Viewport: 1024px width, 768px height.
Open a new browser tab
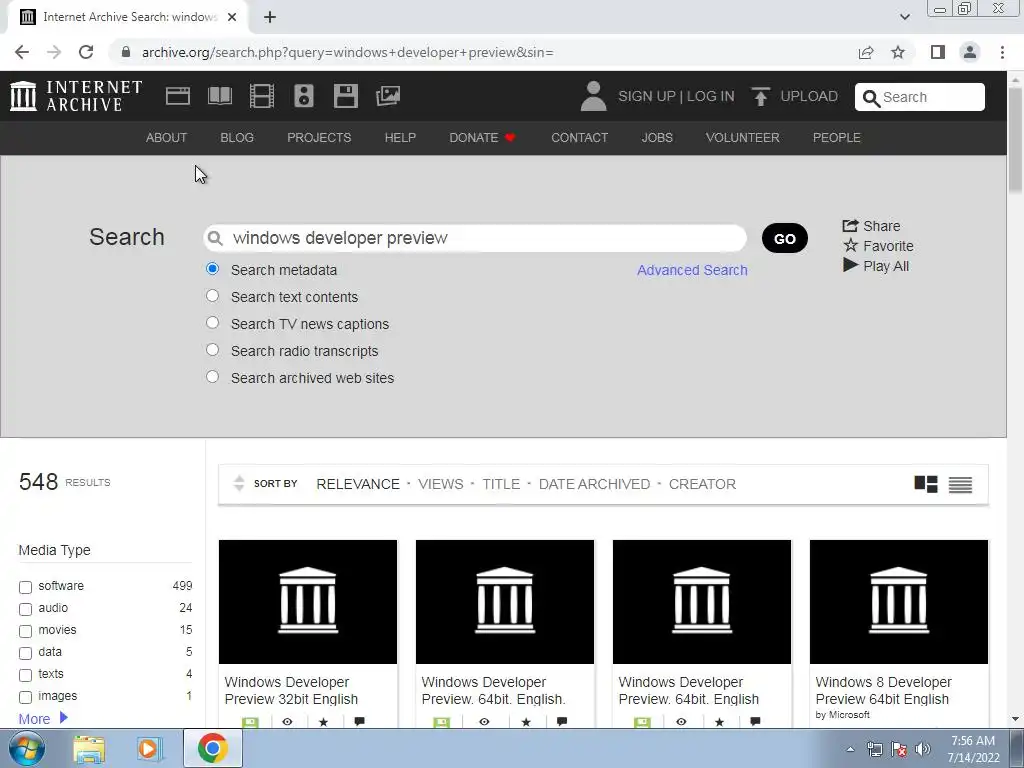click(270, 17)
